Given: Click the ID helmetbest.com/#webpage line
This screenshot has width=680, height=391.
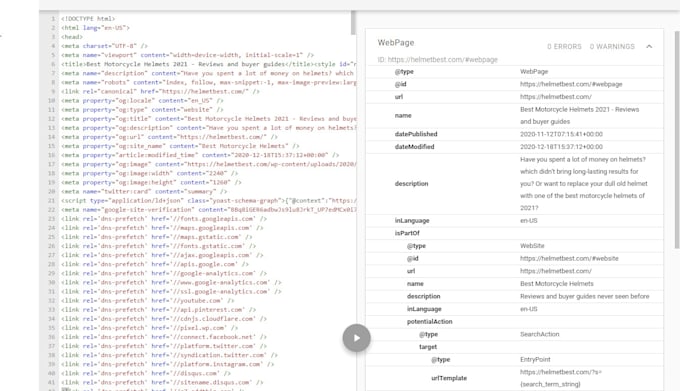Looking at the screenshot, I should [438, 59].
